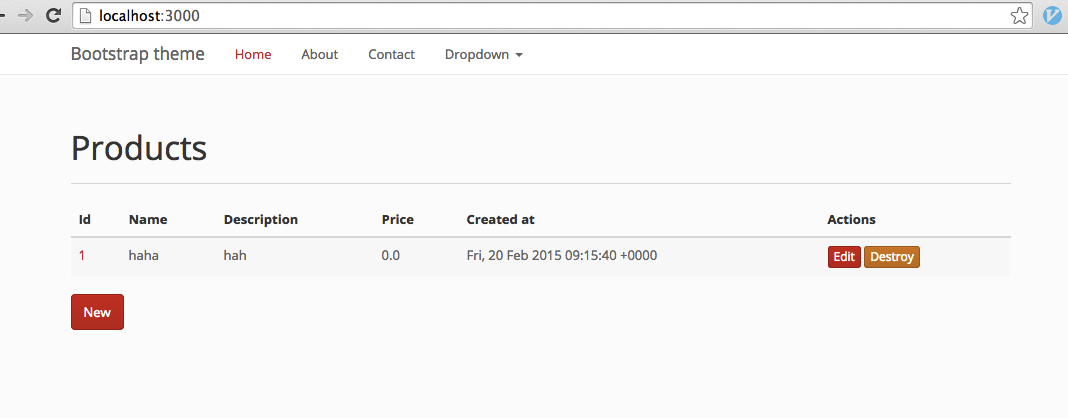Create a product with the New button

pos(97,312)
